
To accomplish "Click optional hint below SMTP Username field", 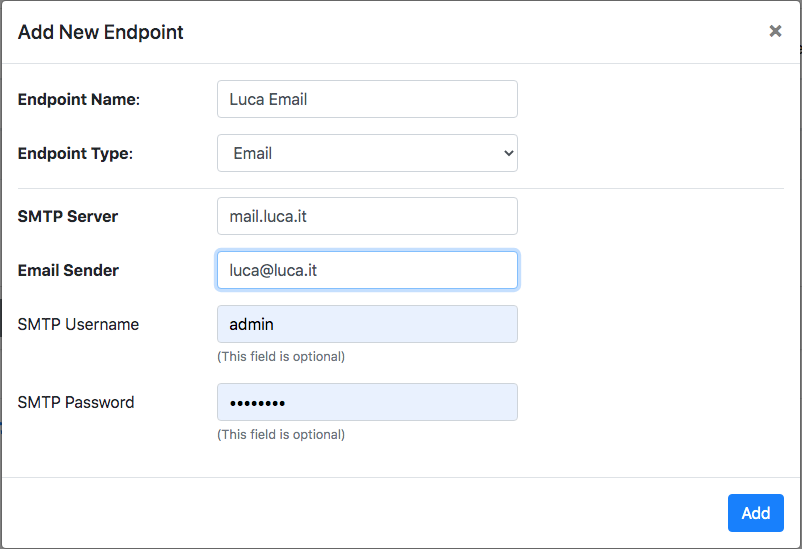I will [x=281, y=357].
